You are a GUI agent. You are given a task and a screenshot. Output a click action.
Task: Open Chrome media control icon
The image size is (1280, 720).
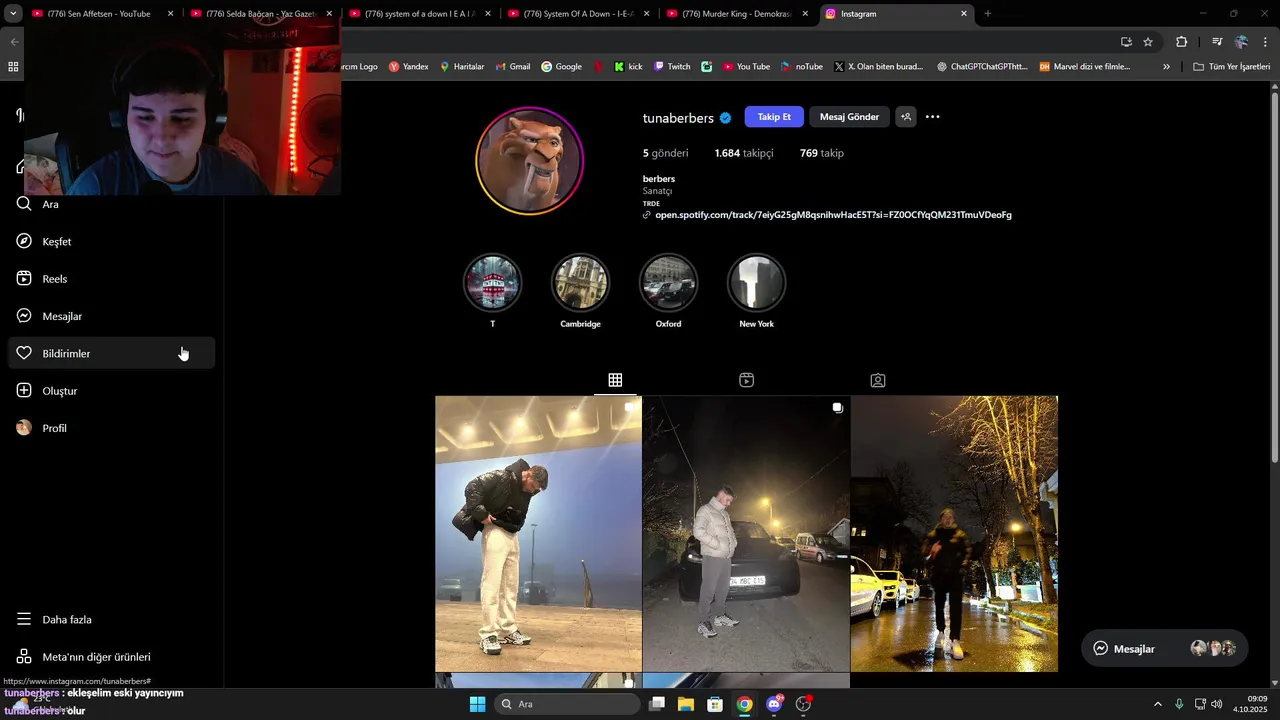click(x=1217, y=42)
